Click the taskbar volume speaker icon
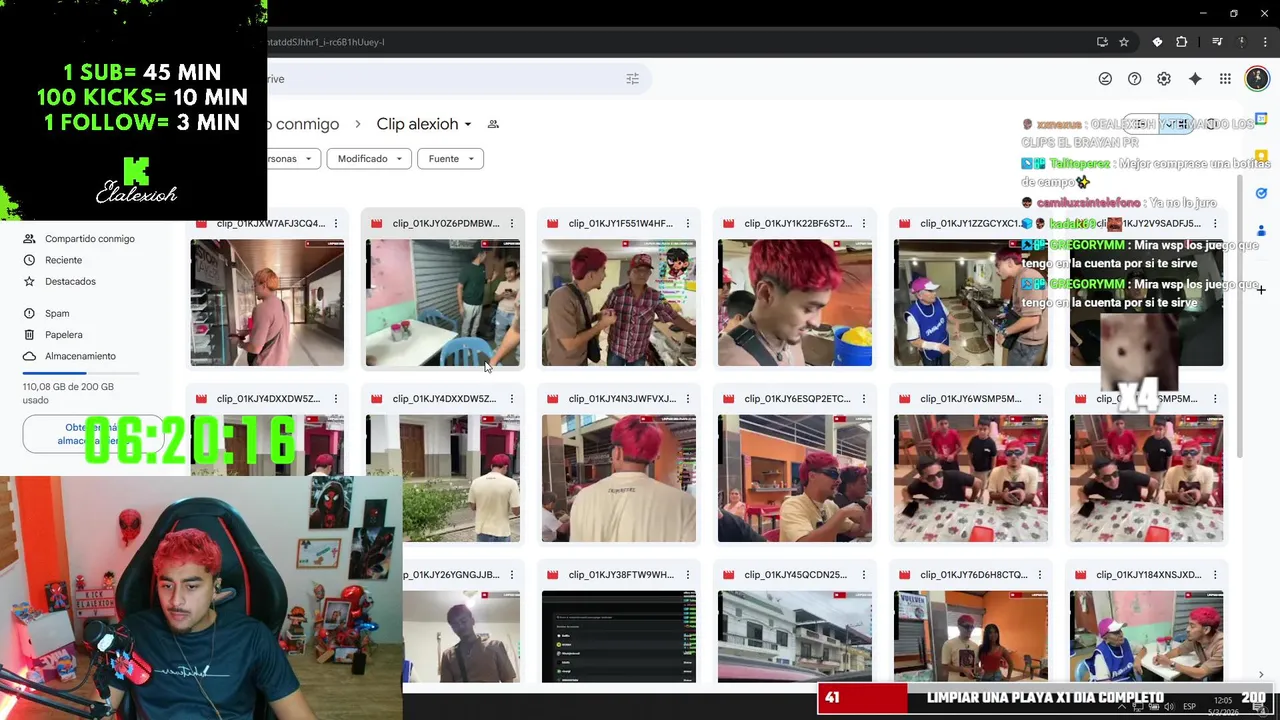This screenshot has height=720, width=1280. point(1169,706)
